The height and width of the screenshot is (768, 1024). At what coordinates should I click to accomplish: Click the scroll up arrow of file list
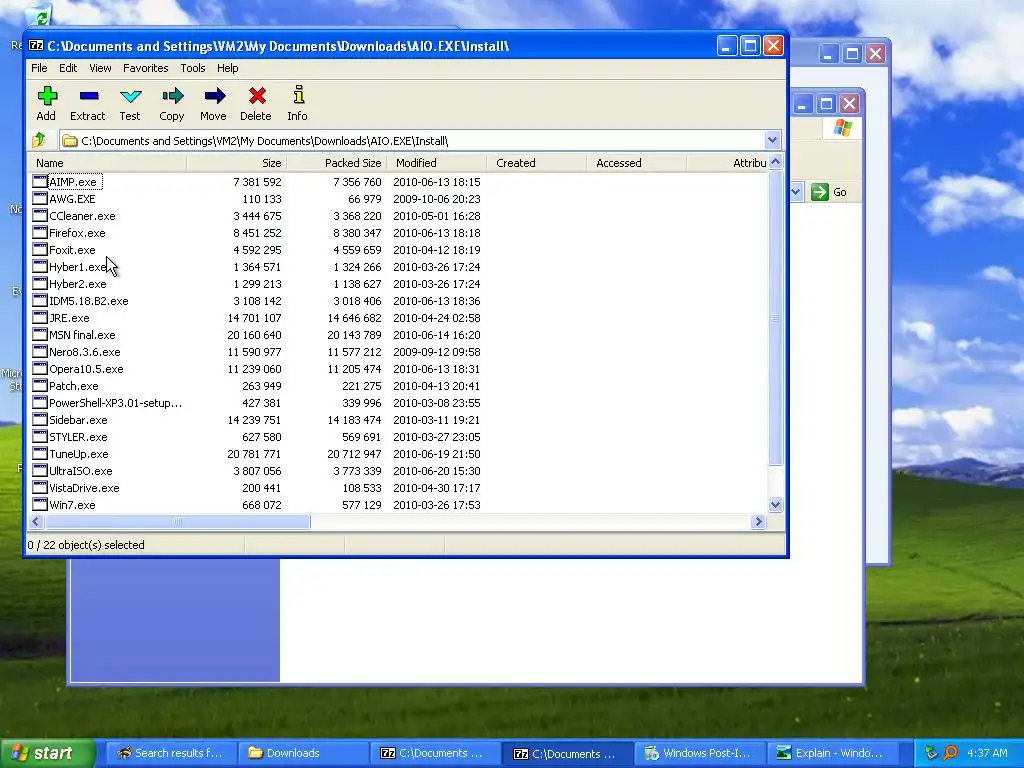coord(775,162)
